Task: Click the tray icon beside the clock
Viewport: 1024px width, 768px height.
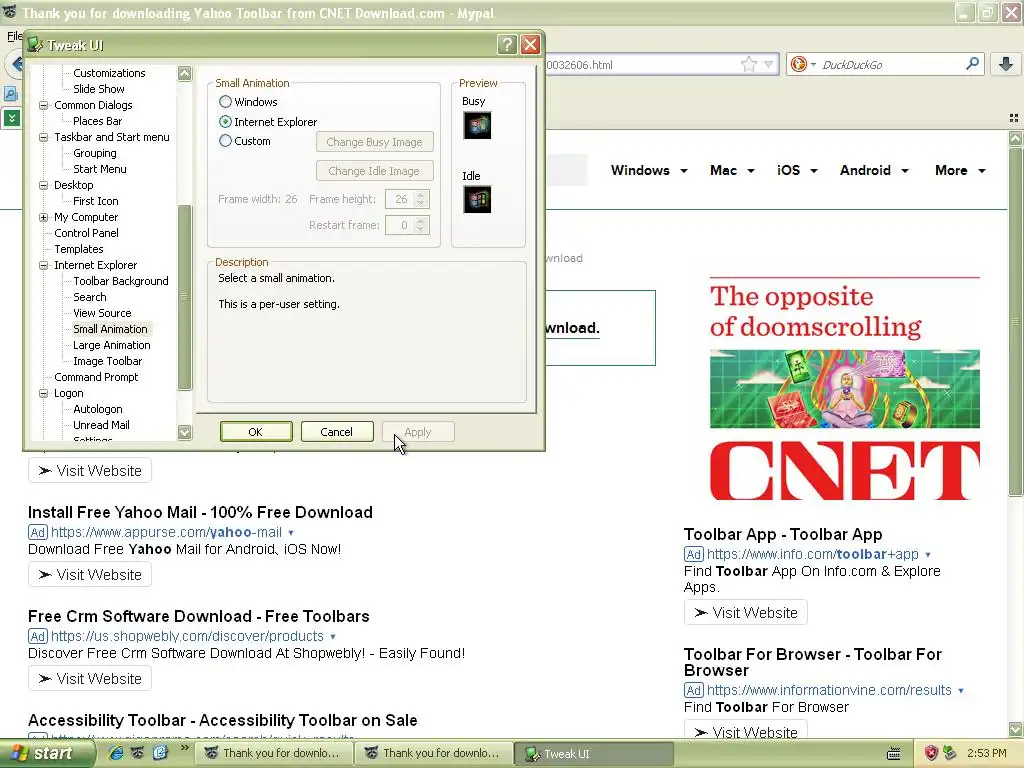Action: pyautogui.click(x=950, y=753)
